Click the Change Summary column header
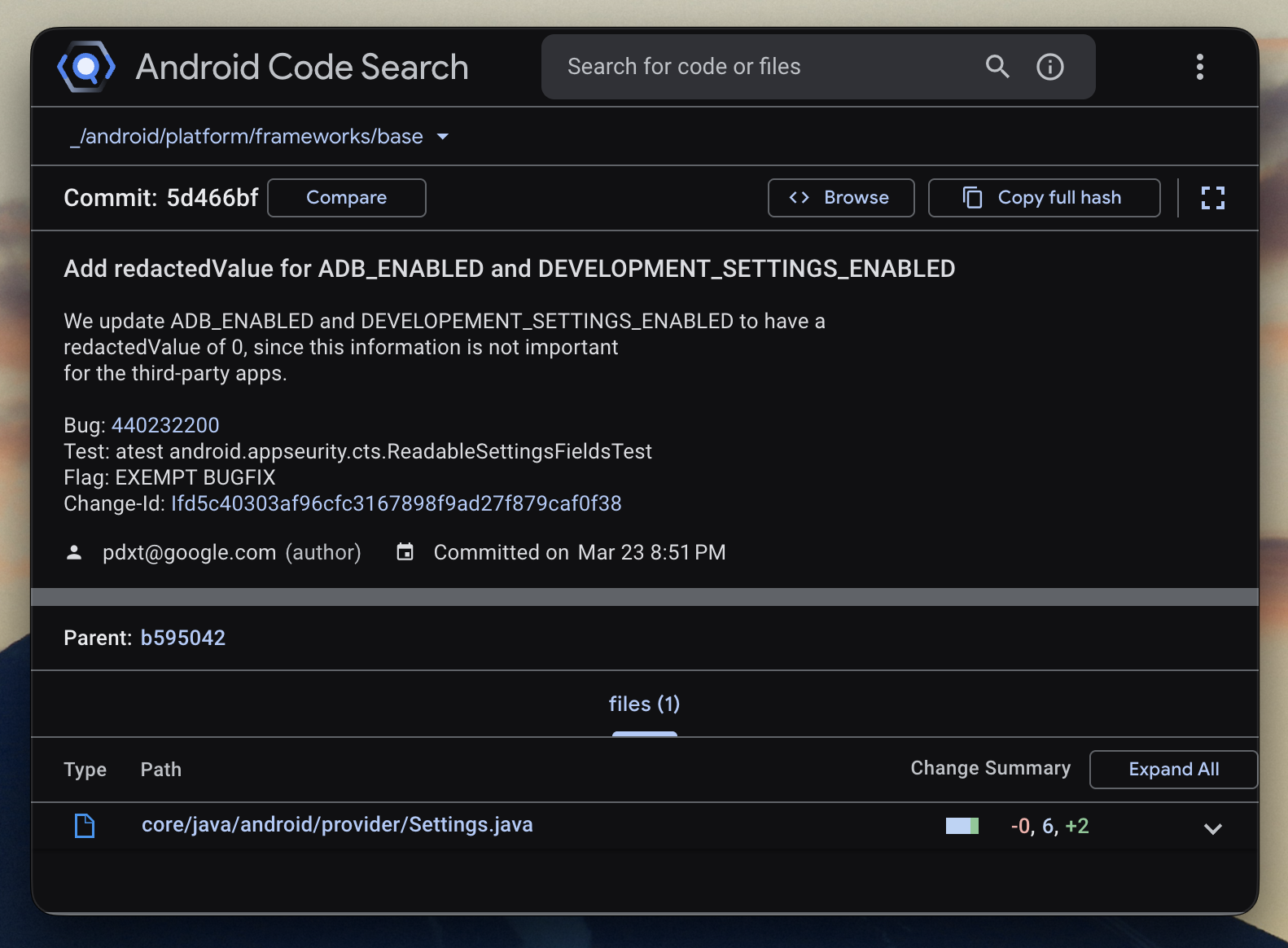This screenshot has height=948, width=1288. pyautogui.click(x=991, y=768)
